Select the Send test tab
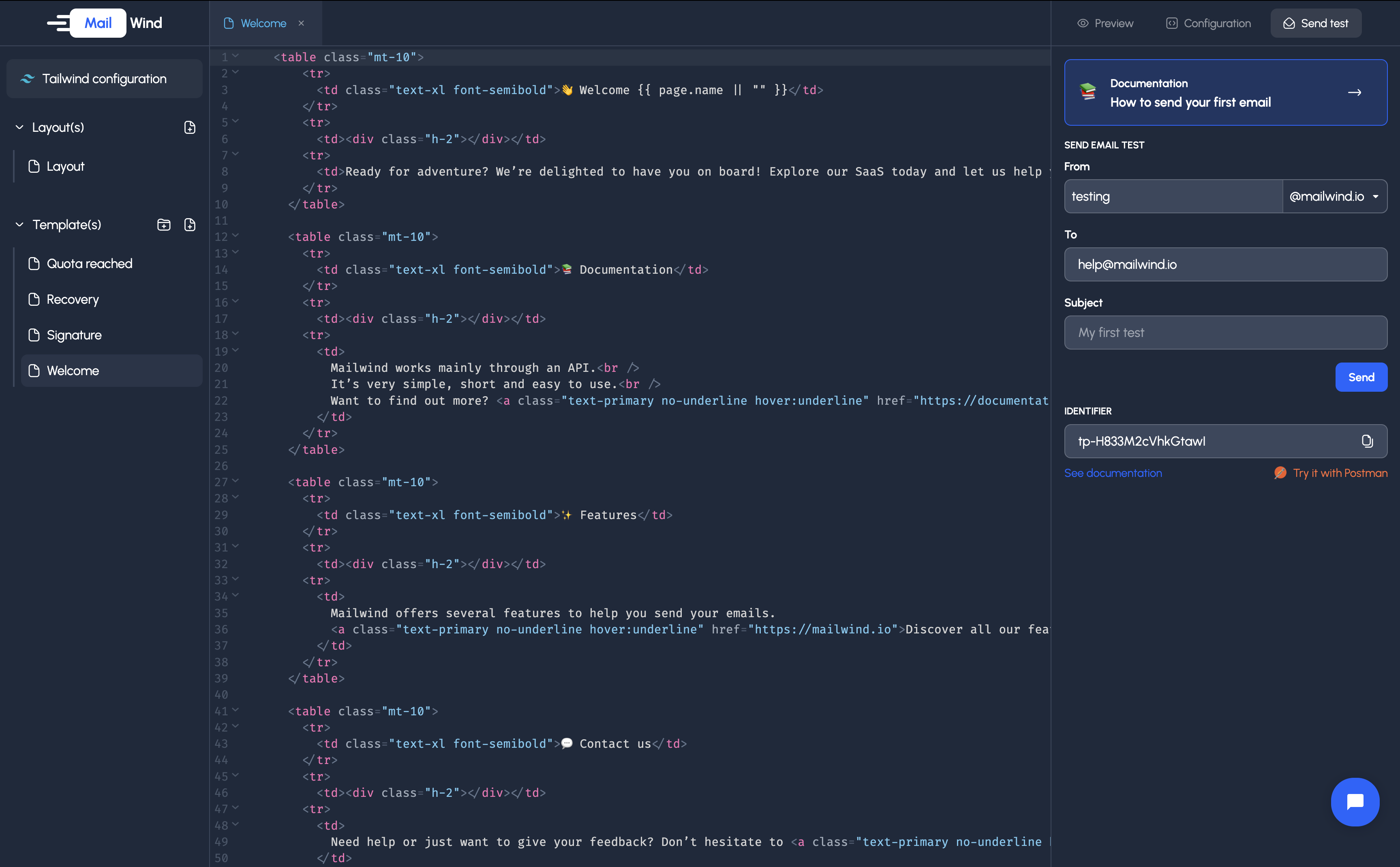 click(x=1316, y=23)
